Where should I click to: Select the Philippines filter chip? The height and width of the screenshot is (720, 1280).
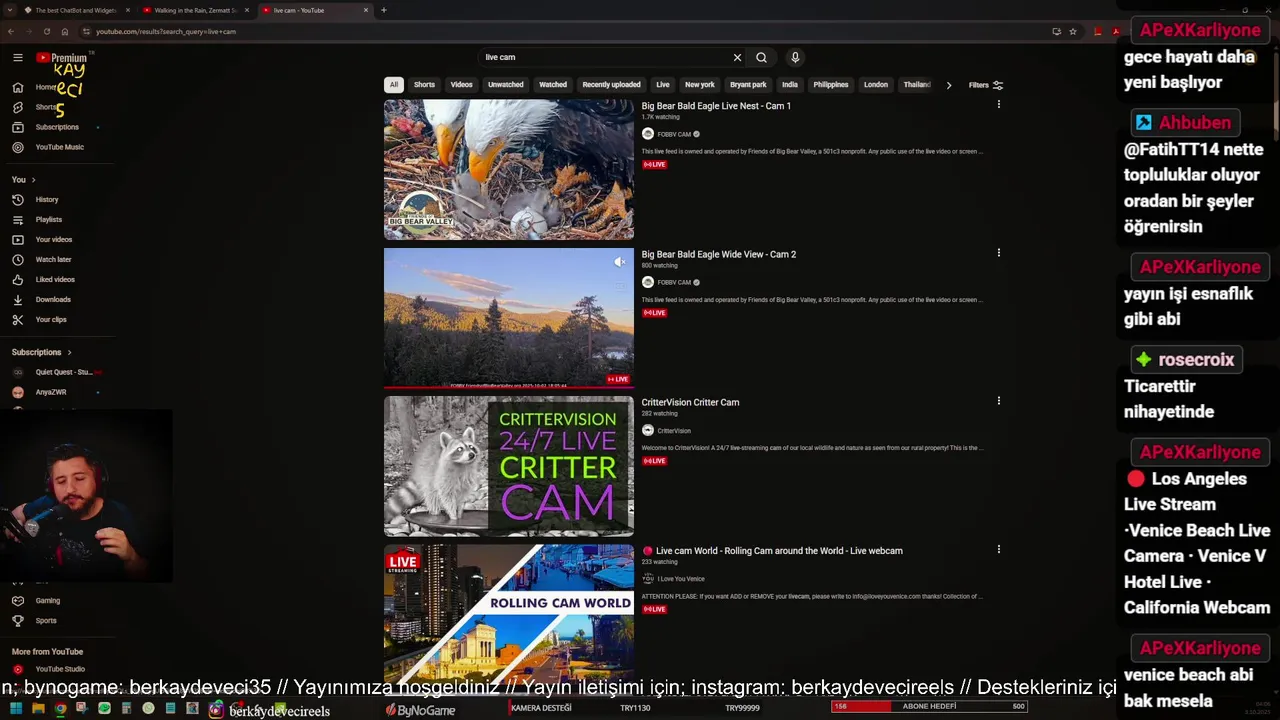tap(831, 85)
